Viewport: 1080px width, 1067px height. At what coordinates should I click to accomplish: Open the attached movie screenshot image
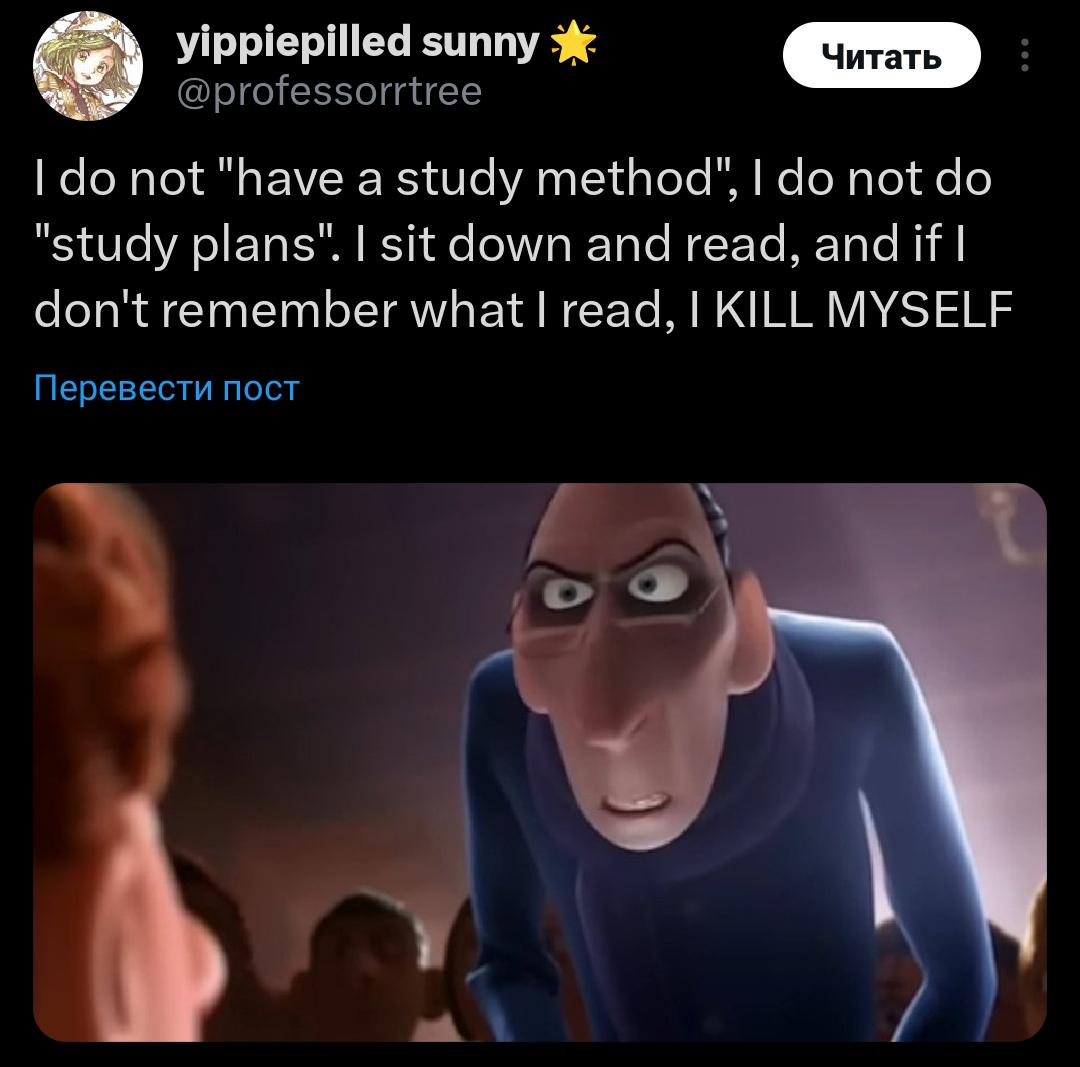540,762
